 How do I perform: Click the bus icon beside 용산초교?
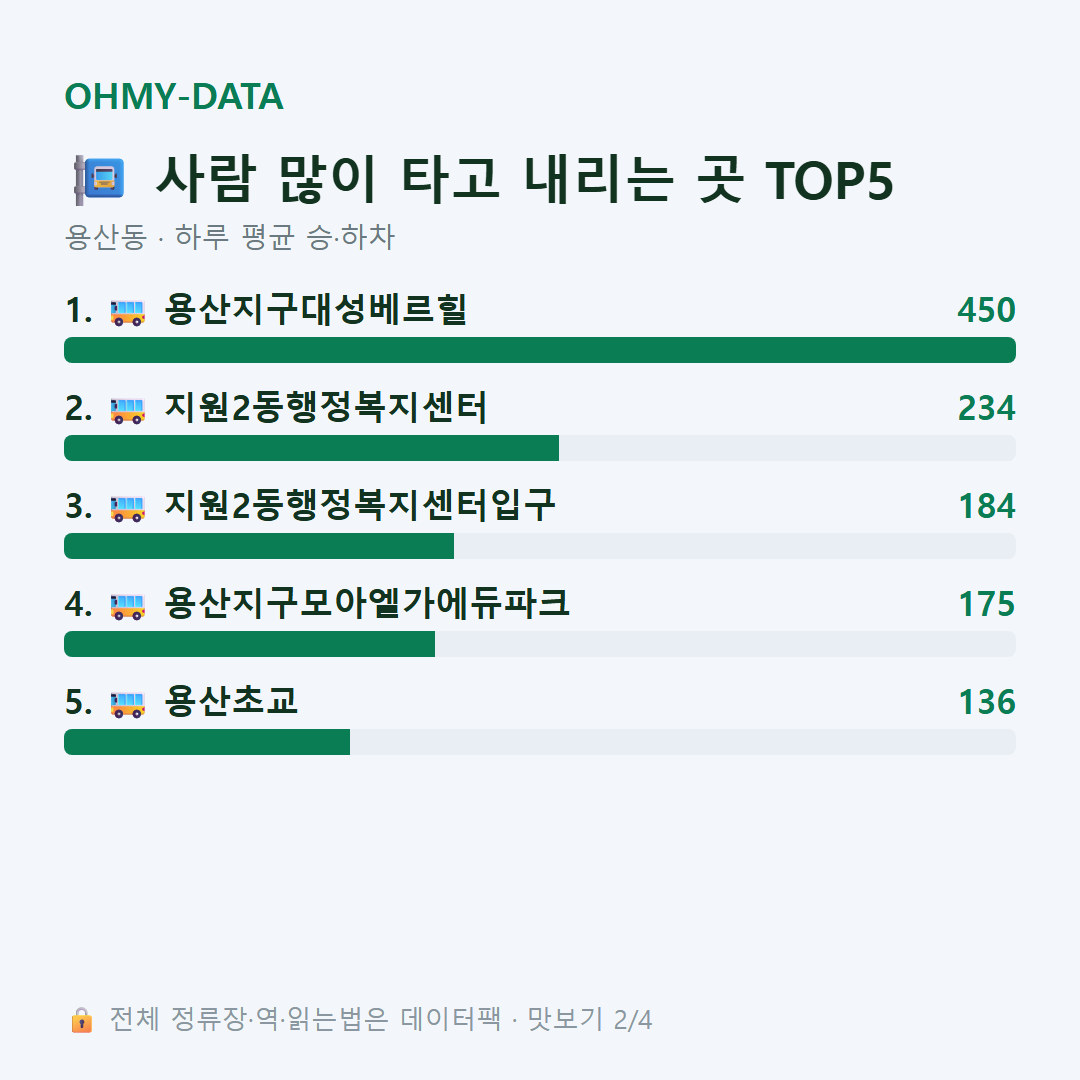[x=128, y=704]
